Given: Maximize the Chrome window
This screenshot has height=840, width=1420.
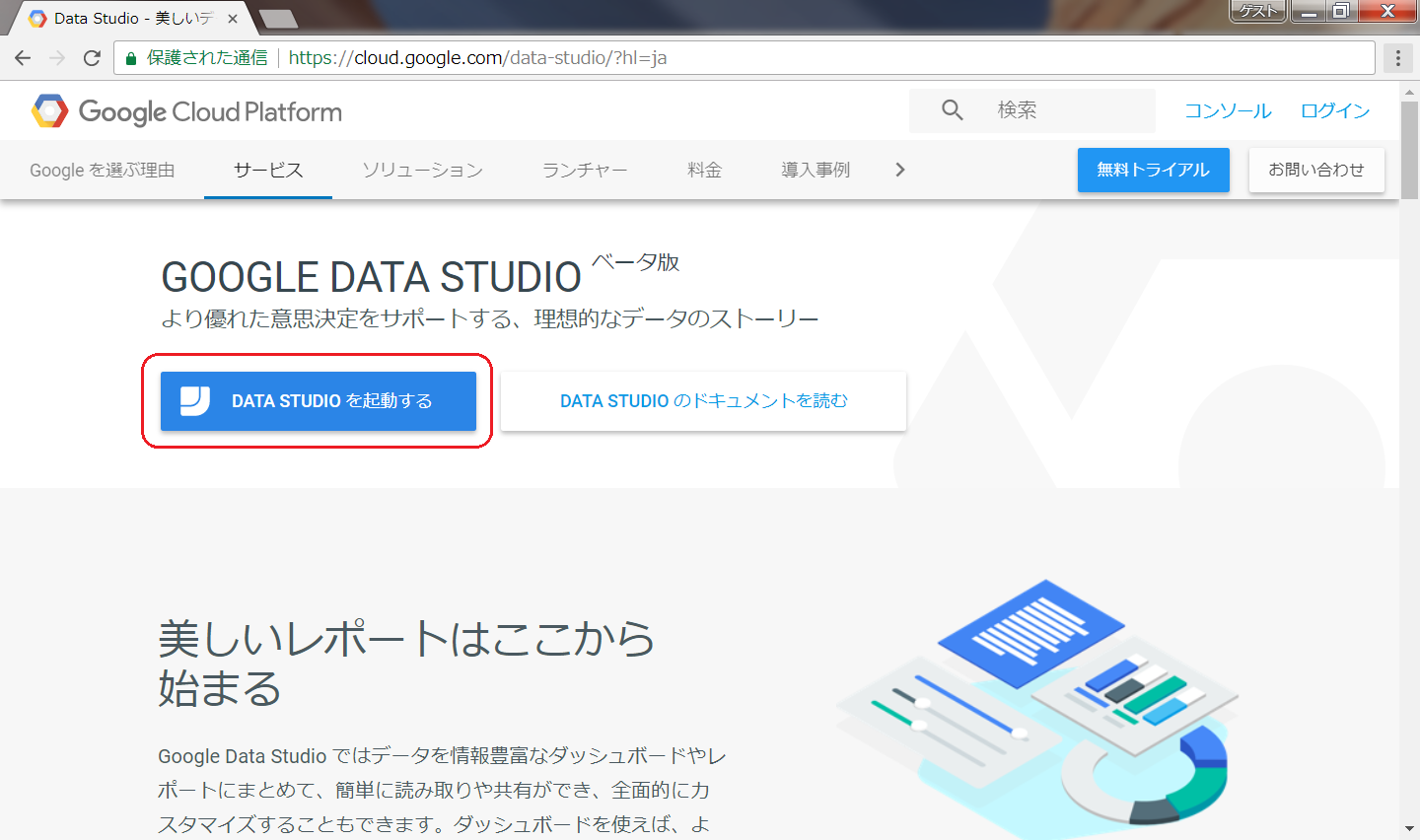Looking at the screenshot, I should click(1340, 11).
